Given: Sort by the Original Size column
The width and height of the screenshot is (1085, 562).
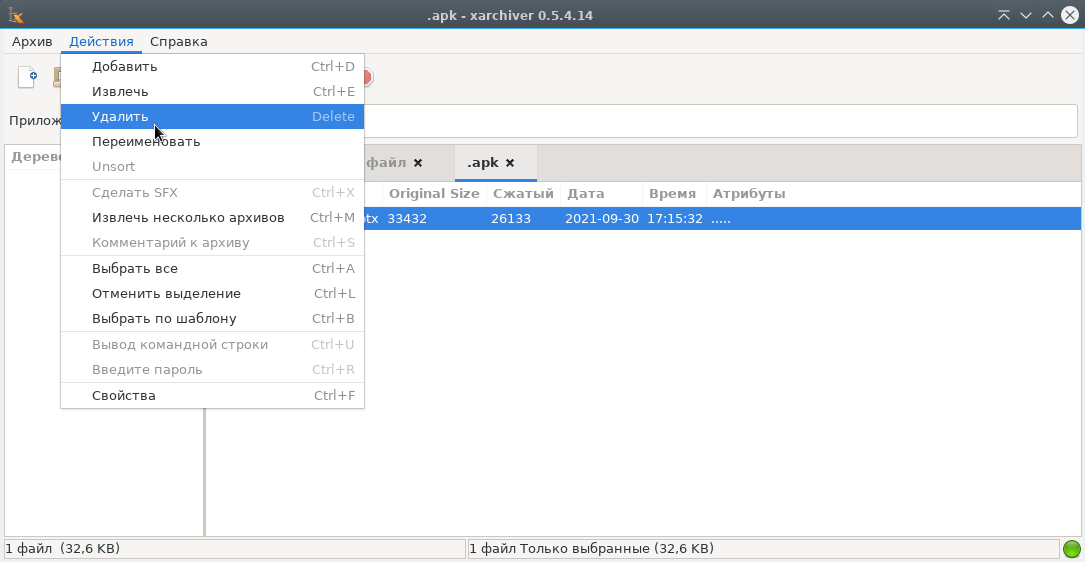Looking at the screenshot, I should tap(434, 194).
